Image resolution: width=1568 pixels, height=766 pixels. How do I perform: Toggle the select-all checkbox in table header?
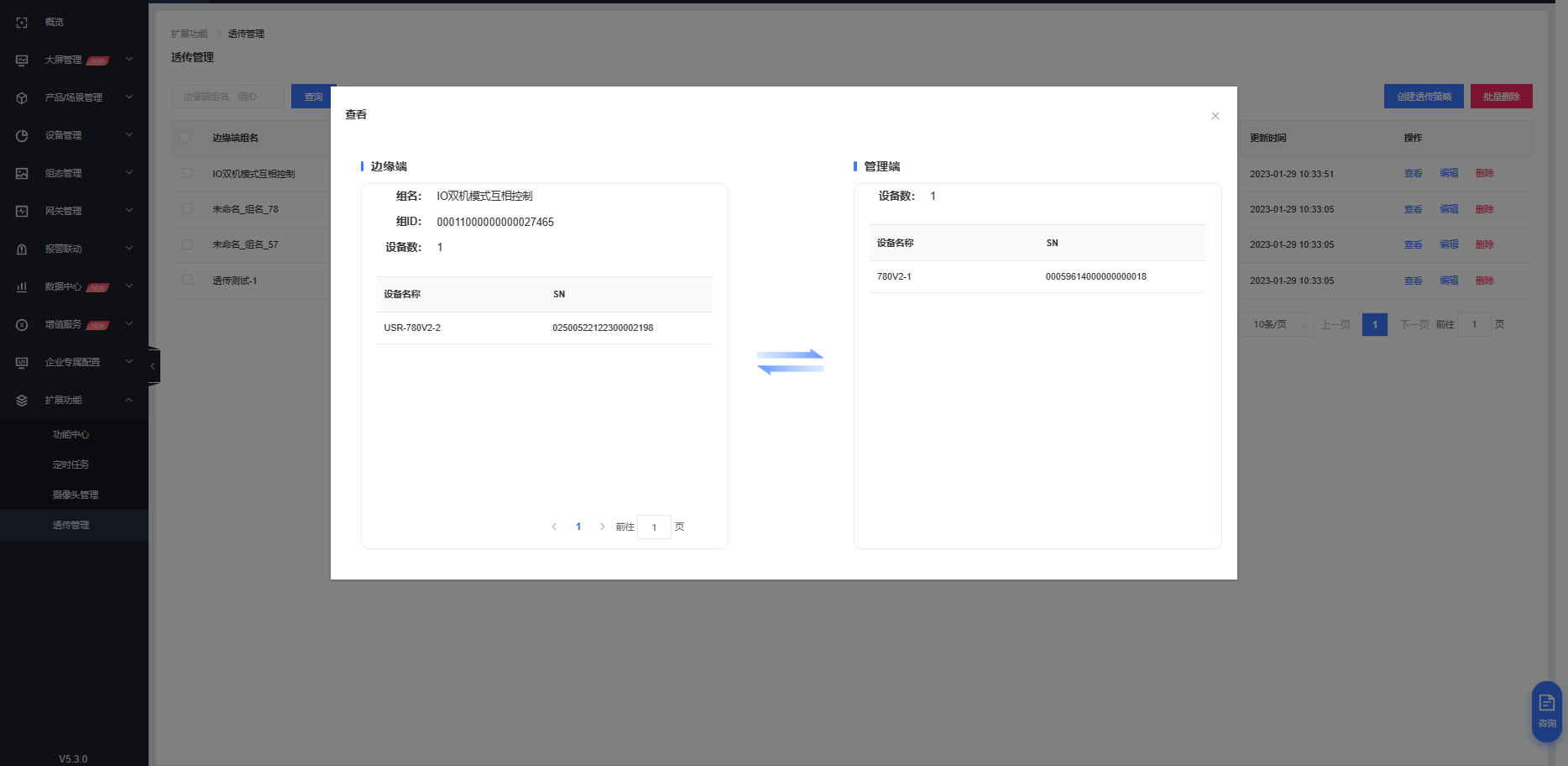coord(185,138)
